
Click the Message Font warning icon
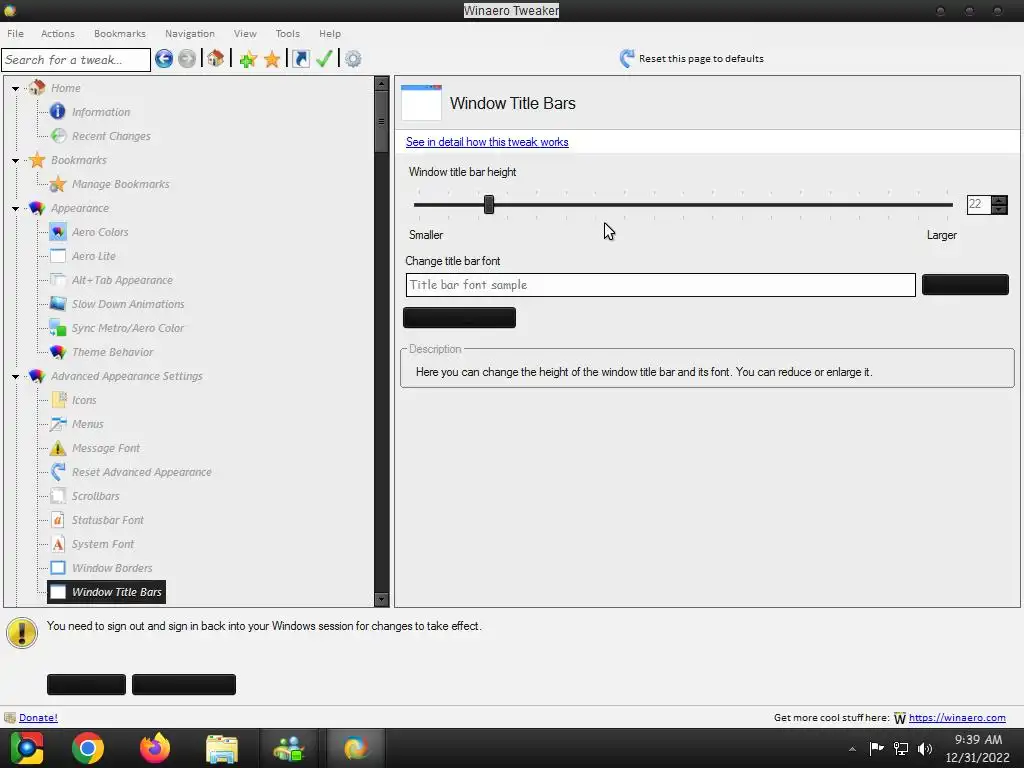[57, 448]
